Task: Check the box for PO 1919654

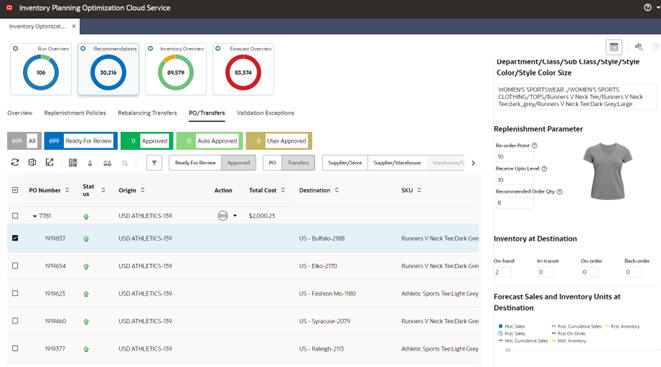Action: tap(15, 266)
